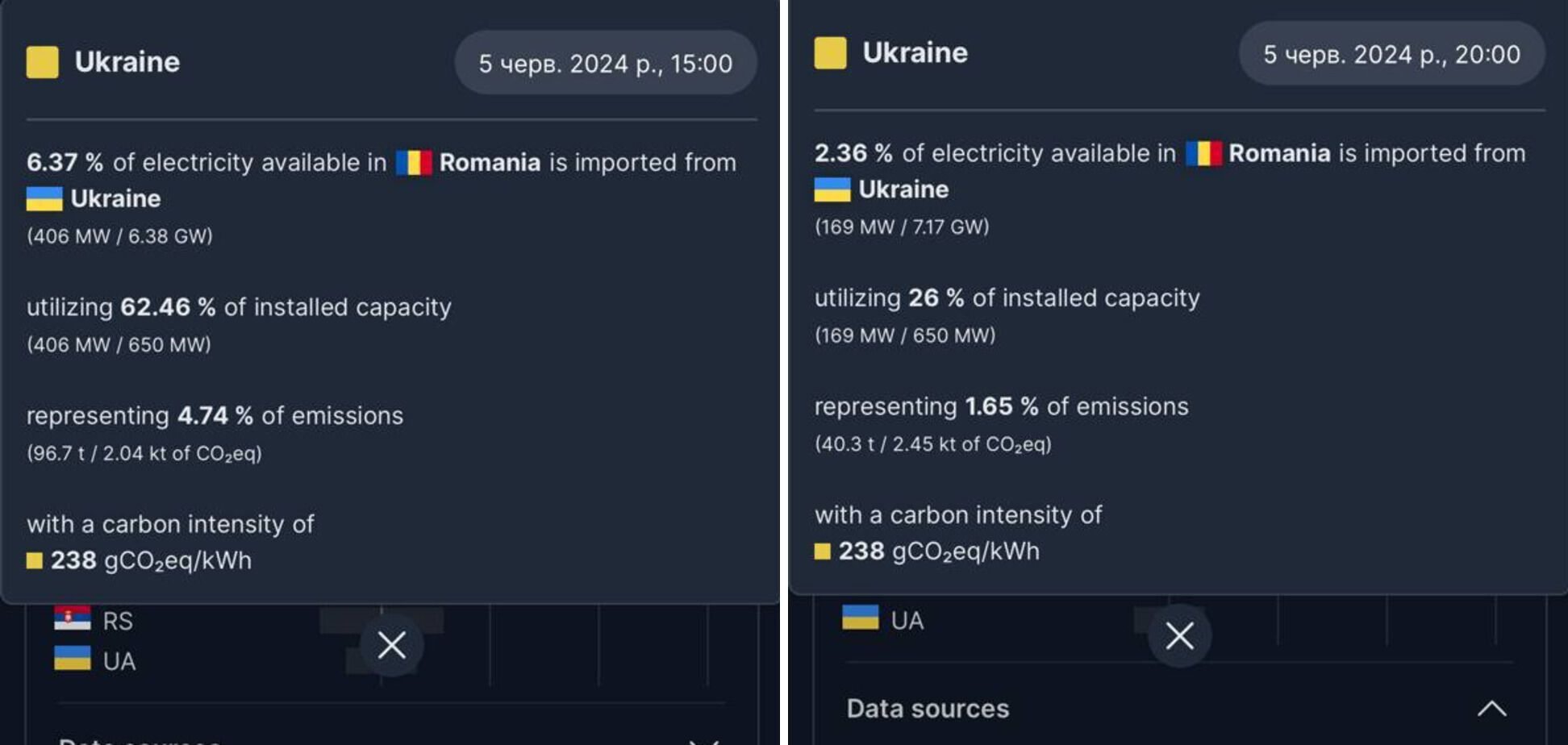The image size is (1568, 745).
Task: Click carbon intensity swatch in 15:00 popup
Action: (35, 561)
